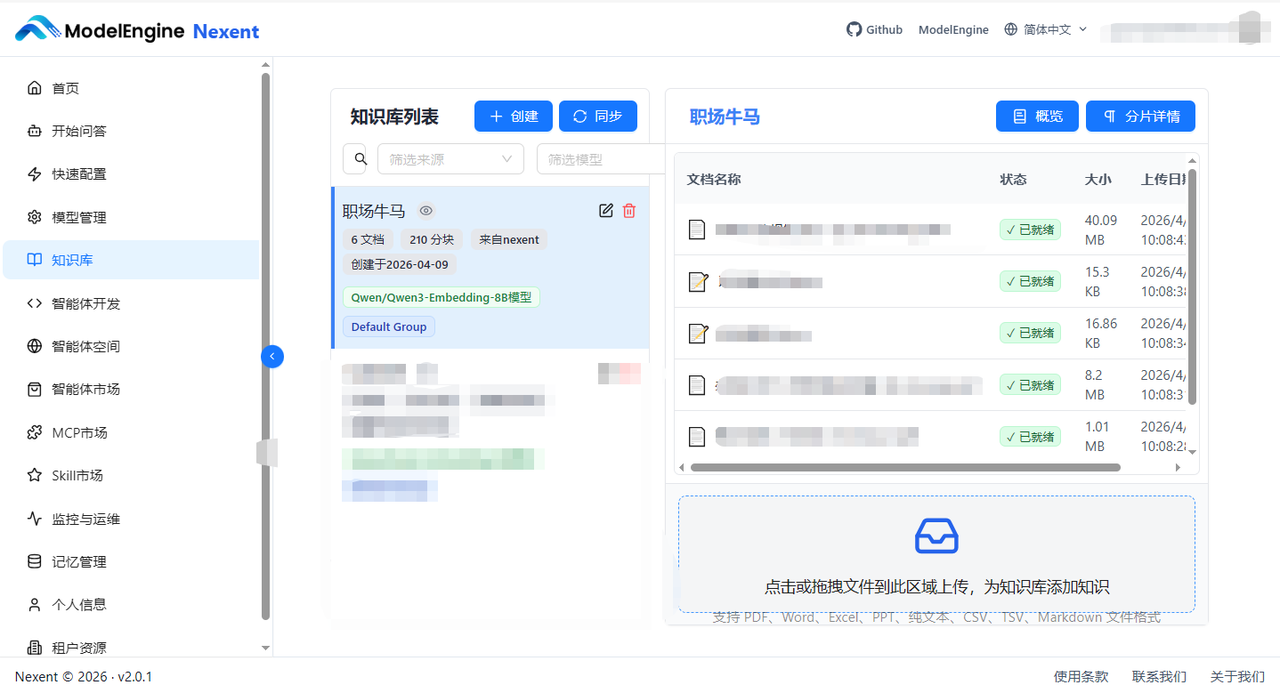
Task: Click the gear icon beside 模型管理
Action: tap(35, 217)
